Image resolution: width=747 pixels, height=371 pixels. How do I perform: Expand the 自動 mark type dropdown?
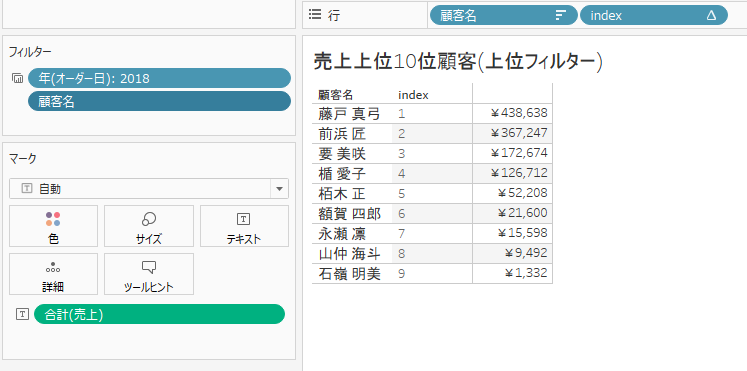click(x=279, y=189)
